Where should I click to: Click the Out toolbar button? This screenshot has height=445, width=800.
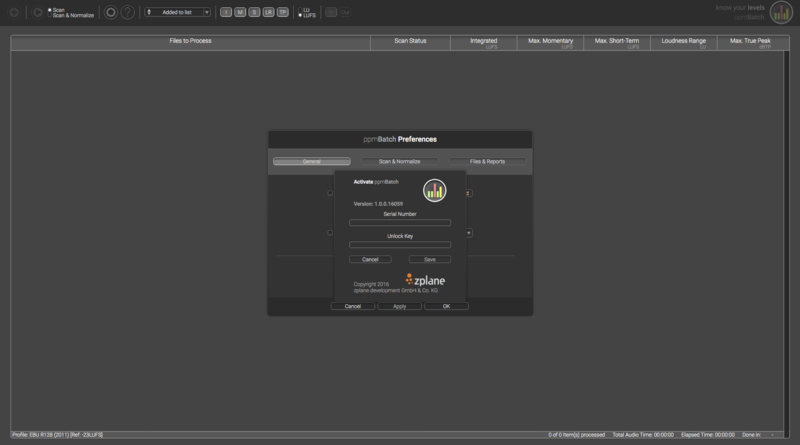[345, 12]
